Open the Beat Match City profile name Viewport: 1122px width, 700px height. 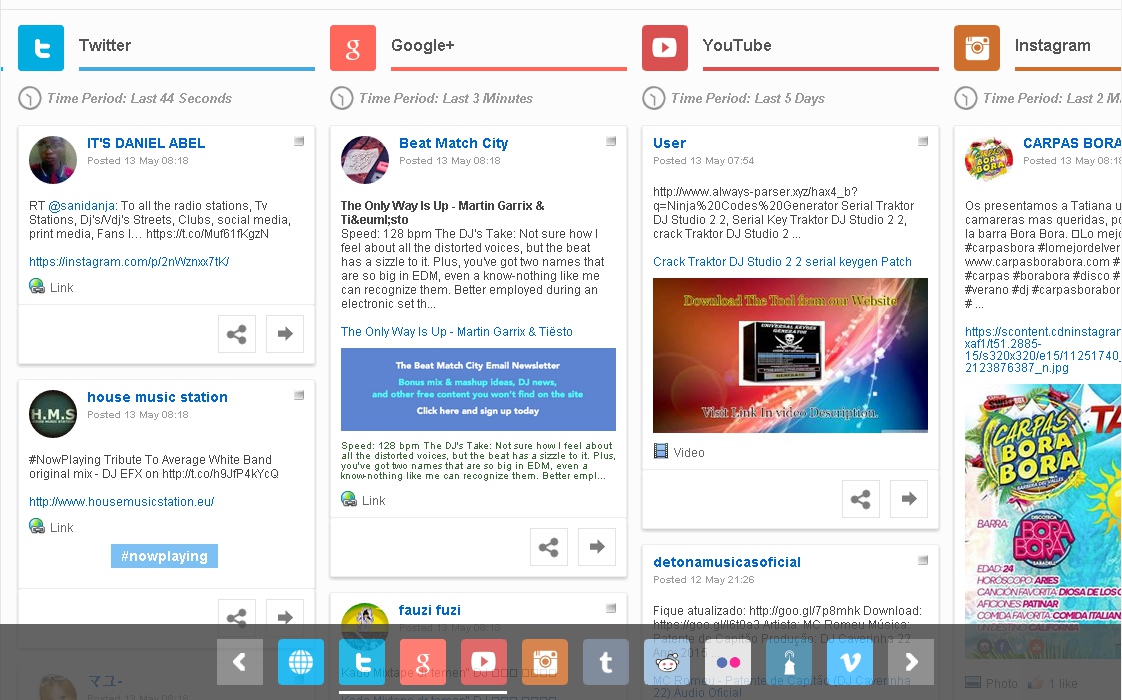454,143
